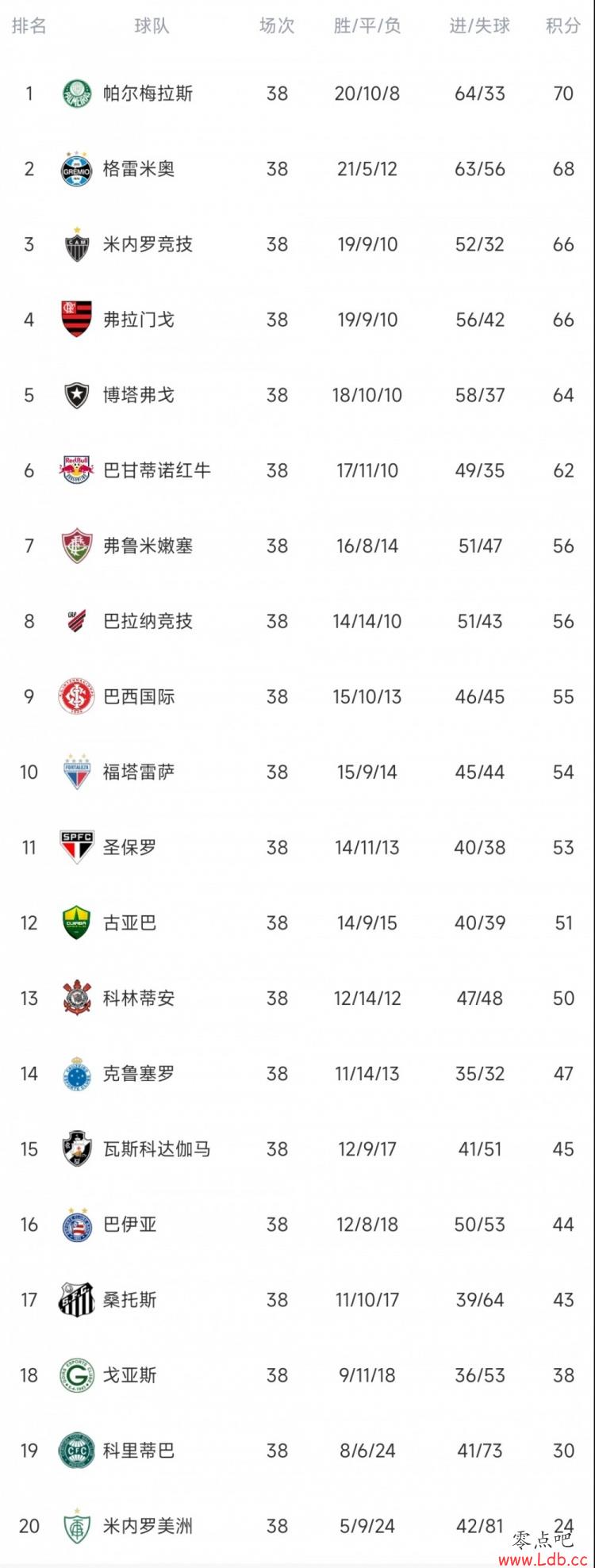Viewport: 595px width, 1568px height.
Task: Click 排名 rank column header
Action: 29,26
